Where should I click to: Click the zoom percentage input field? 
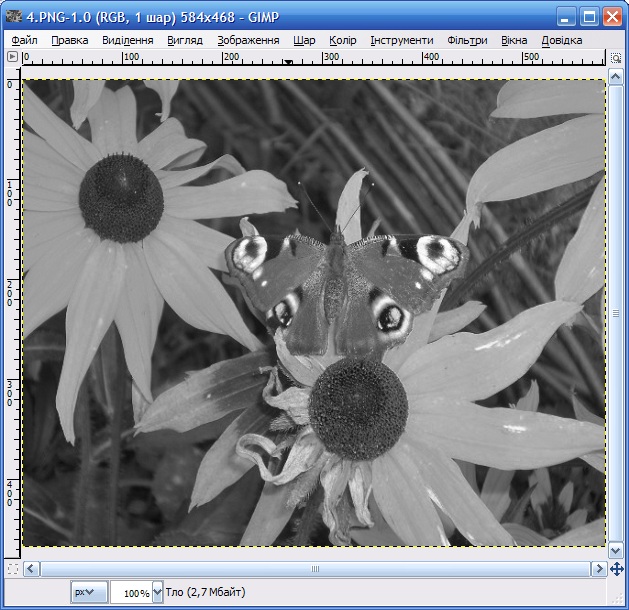[131, 592]
